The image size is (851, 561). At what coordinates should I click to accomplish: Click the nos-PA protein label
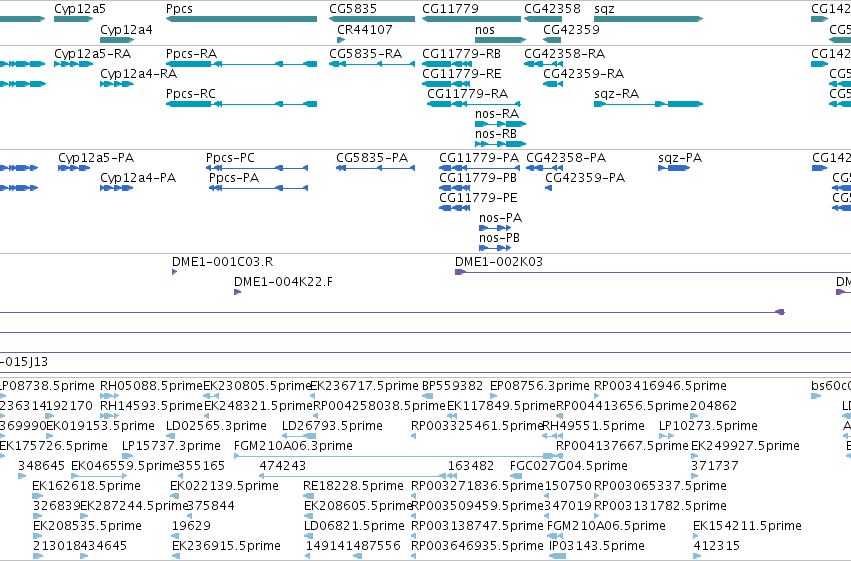coord(500,218)
